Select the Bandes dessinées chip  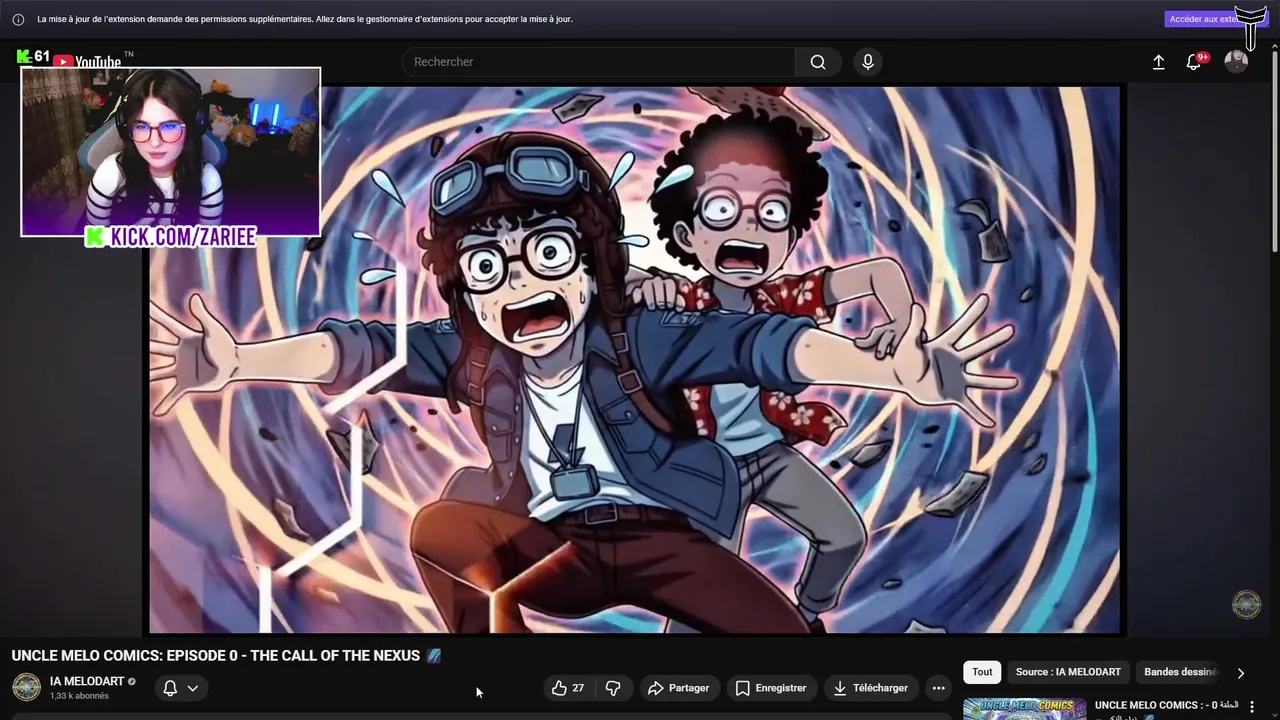pos(1180,672)
